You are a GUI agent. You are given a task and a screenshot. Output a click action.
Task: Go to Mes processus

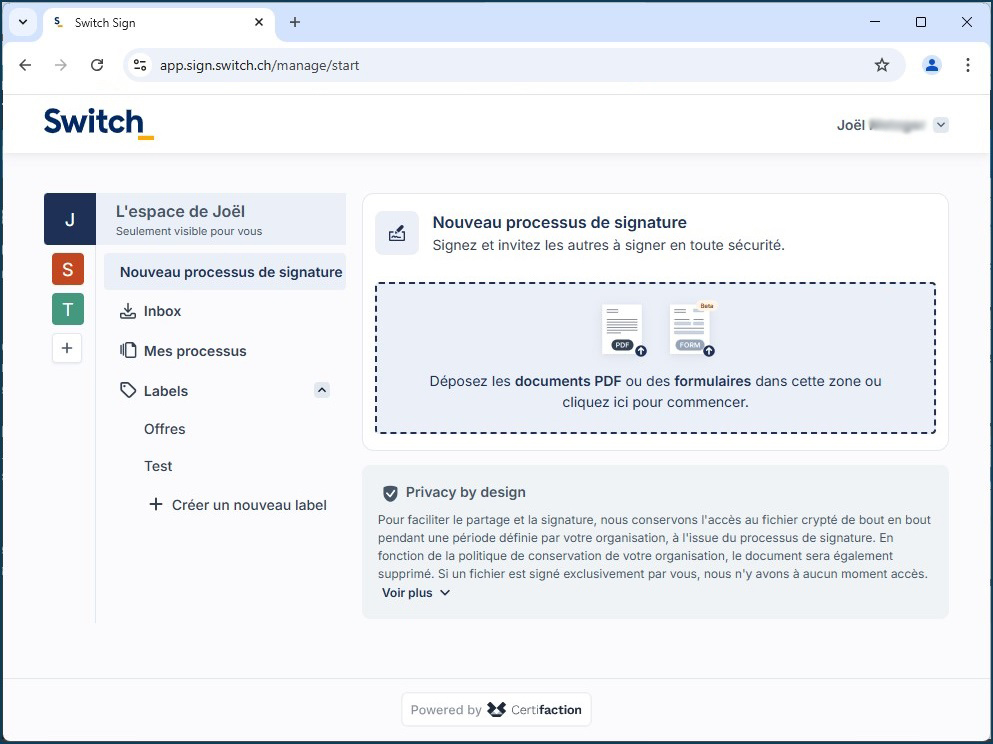coord(194,351)
